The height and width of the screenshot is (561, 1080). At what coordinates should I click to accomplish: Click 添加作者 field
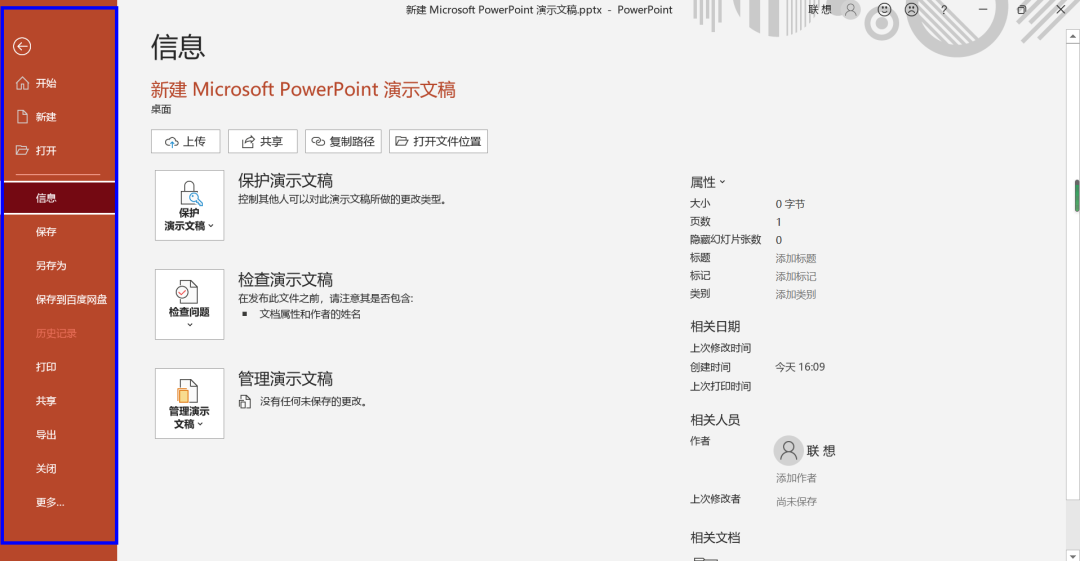(796, 478)
